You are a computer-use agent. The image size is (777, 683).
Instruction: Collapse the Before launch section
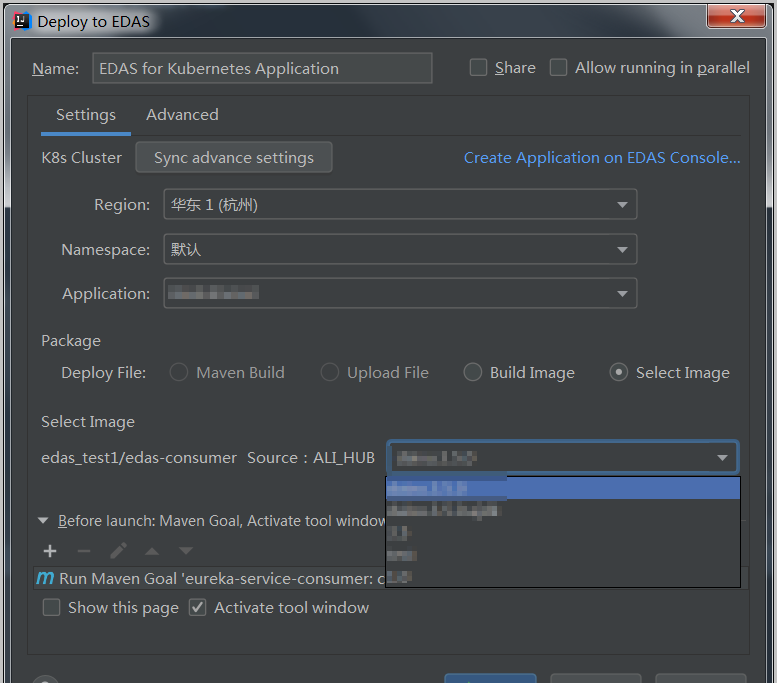43,520
